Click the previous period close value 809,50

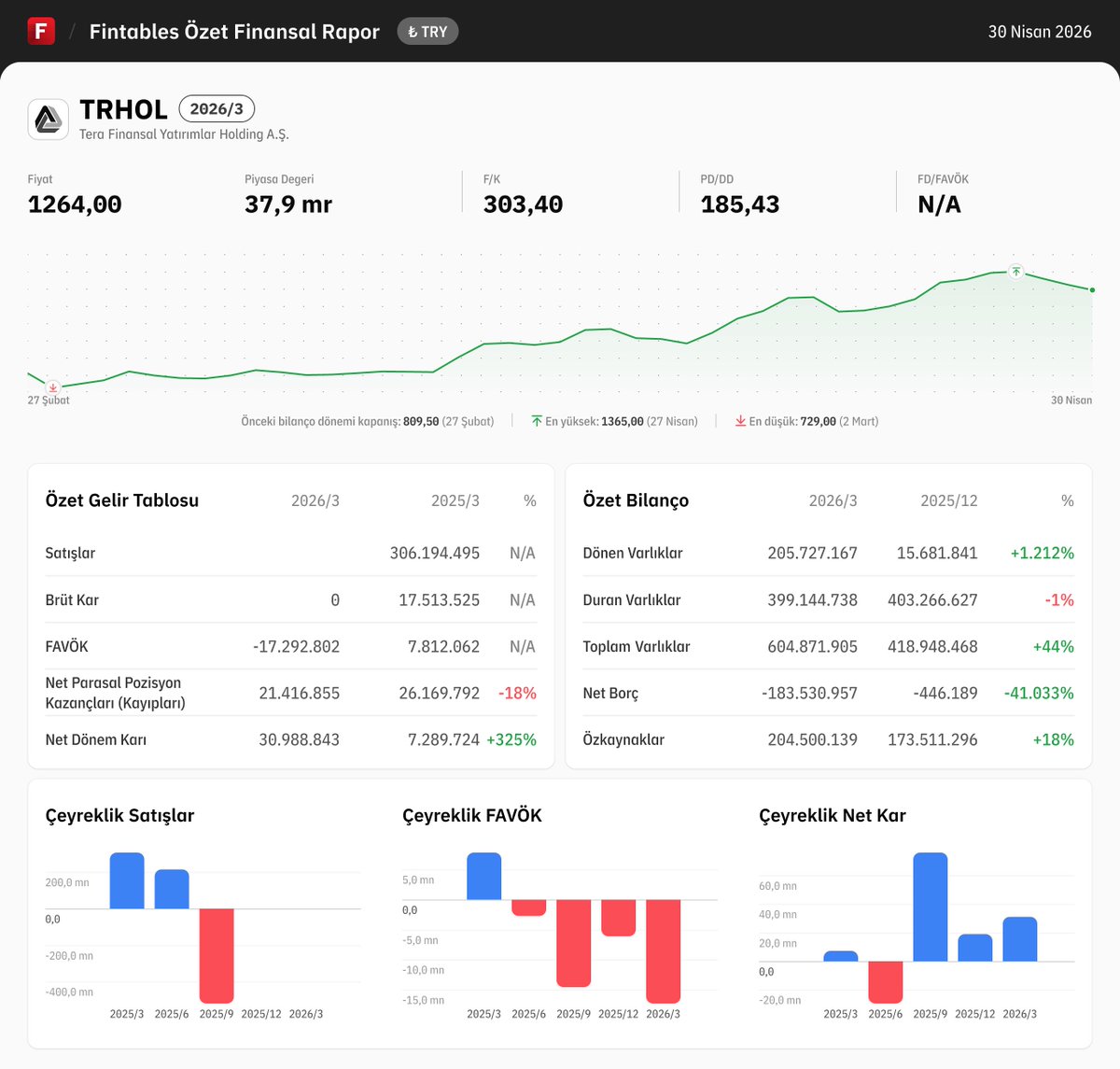(421, 421)
